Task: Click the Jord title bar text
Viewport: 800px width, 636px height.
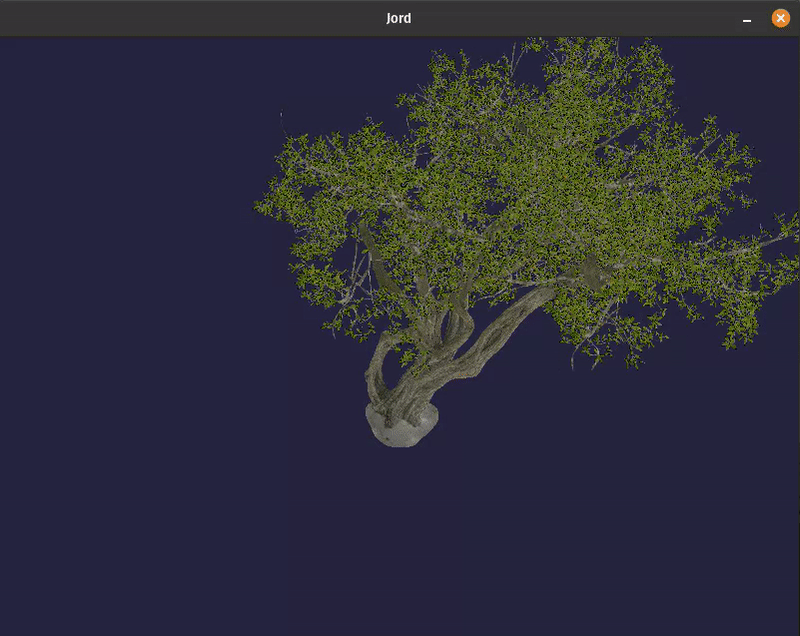Action: pos(398,18)
